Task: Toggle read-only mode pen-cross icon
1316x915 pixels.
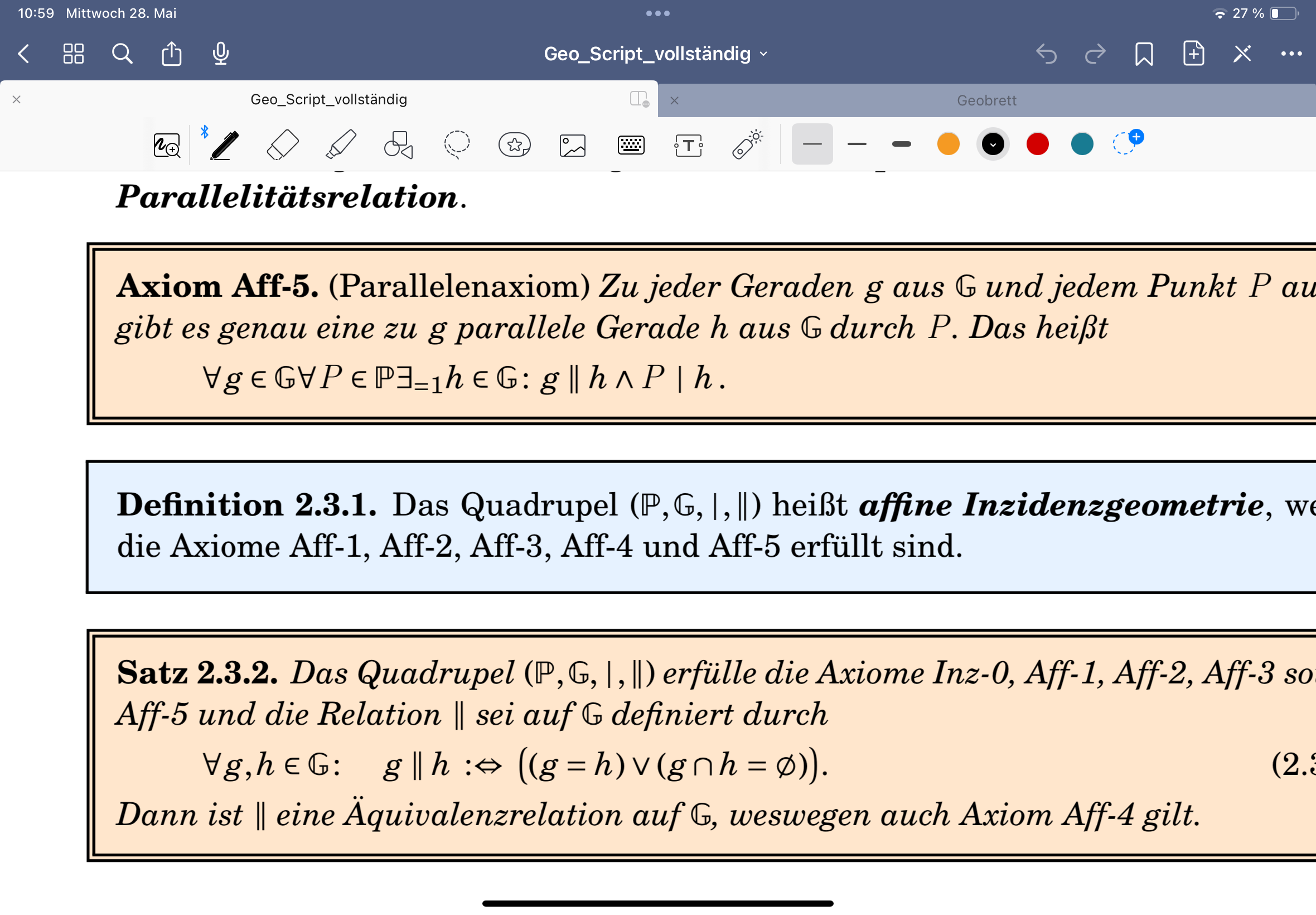Action: (x=1242, y=54)
